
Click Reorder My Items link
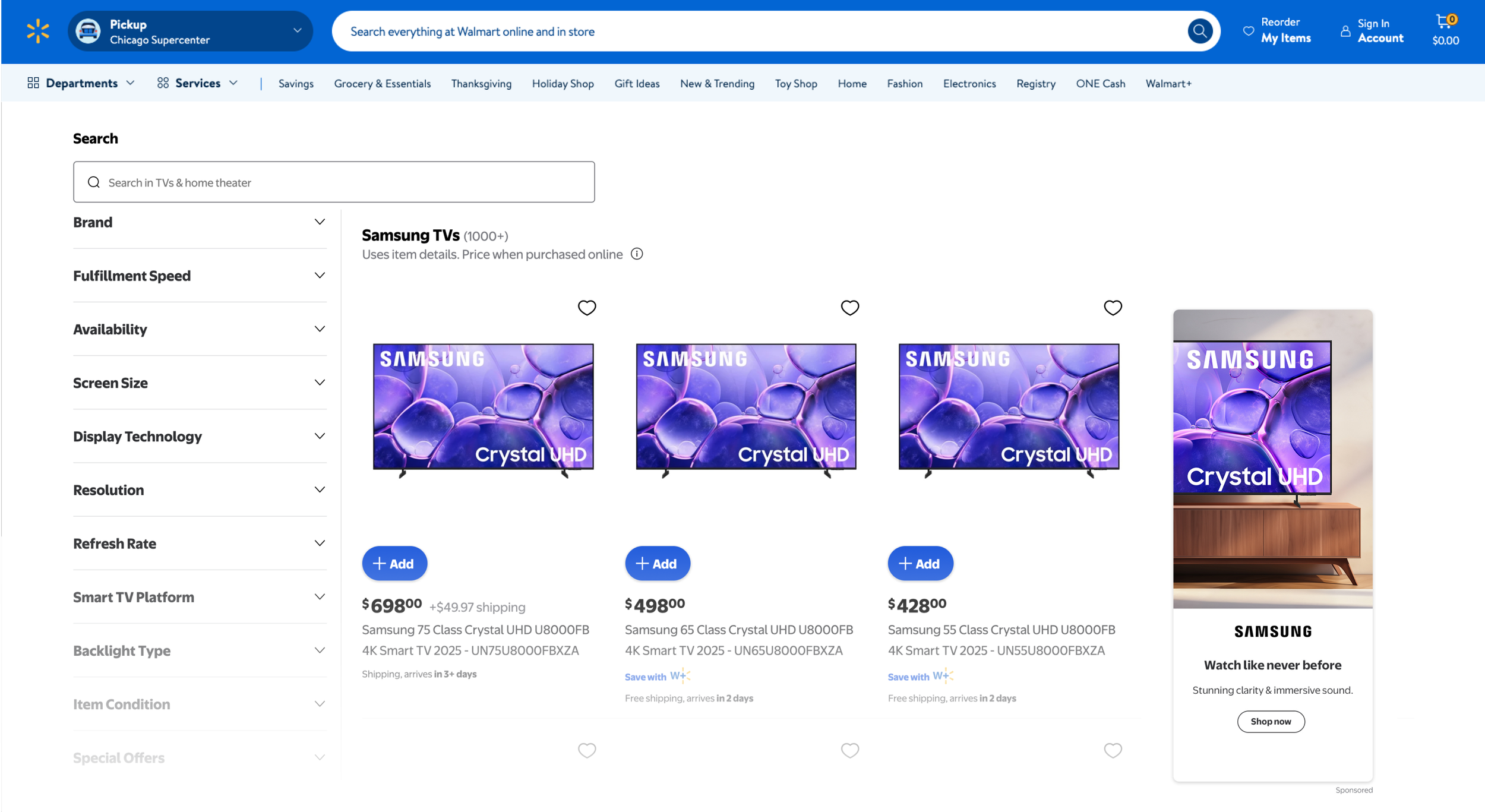pyautogui.click(x=1277, y=31)
